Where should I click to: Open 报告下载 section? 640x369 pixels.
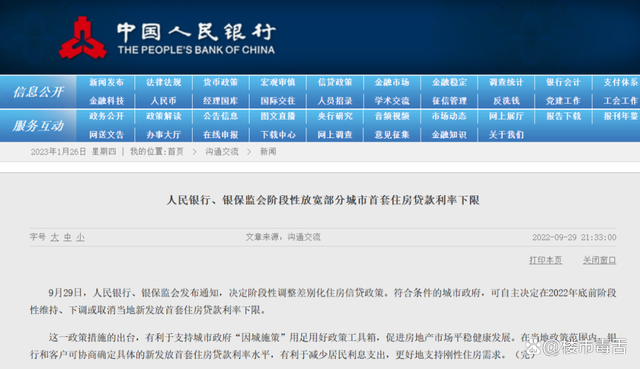563,116
